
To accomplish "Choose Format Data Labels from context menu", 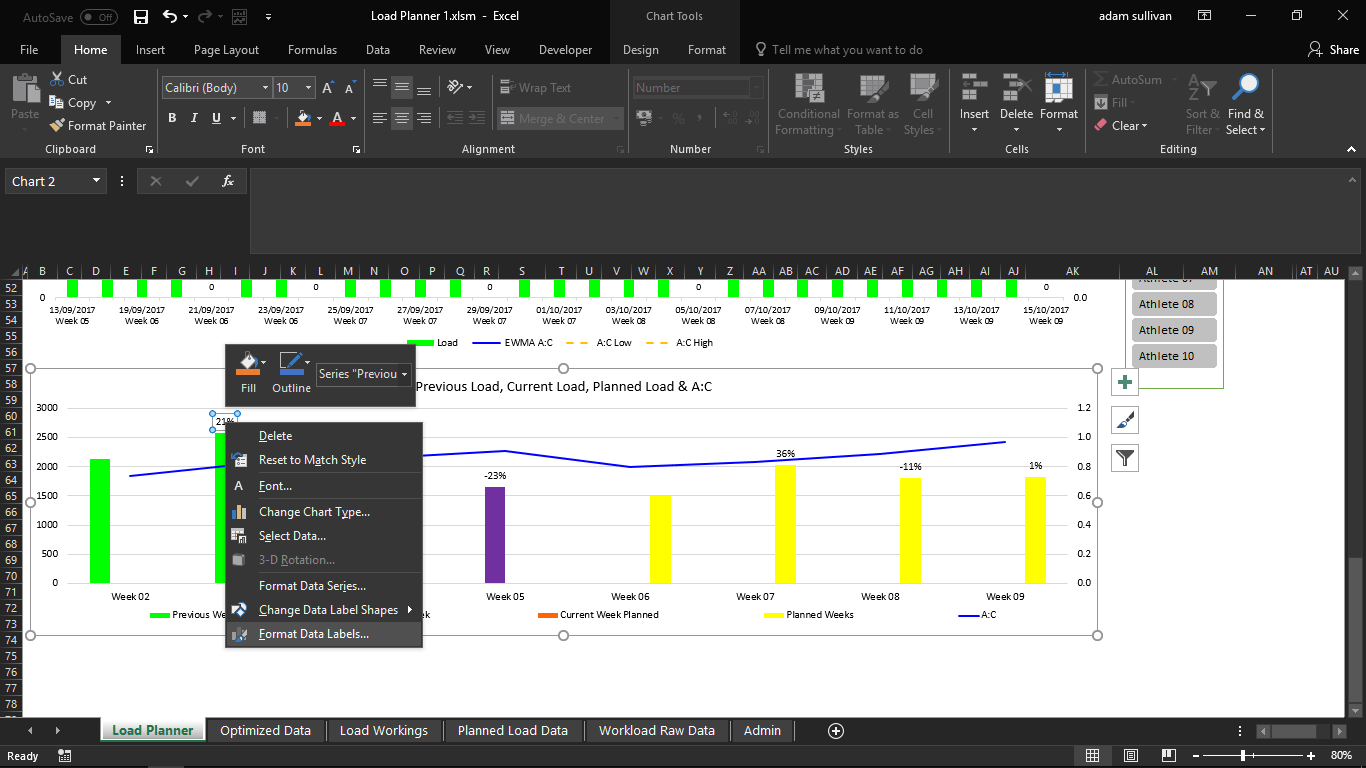I will tap(313, 634).
